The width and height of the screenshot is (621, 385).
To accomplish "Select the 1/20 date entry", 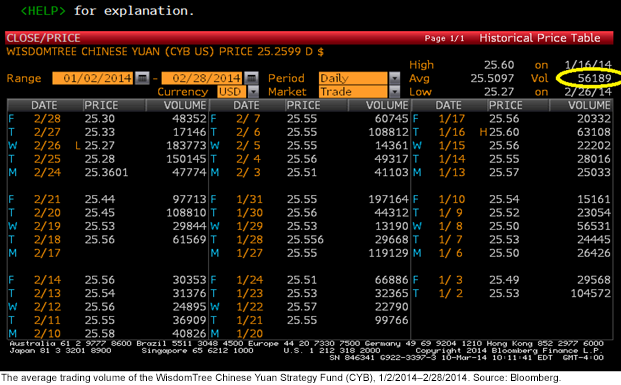I will pyautogui.click(x=250, y=334).
